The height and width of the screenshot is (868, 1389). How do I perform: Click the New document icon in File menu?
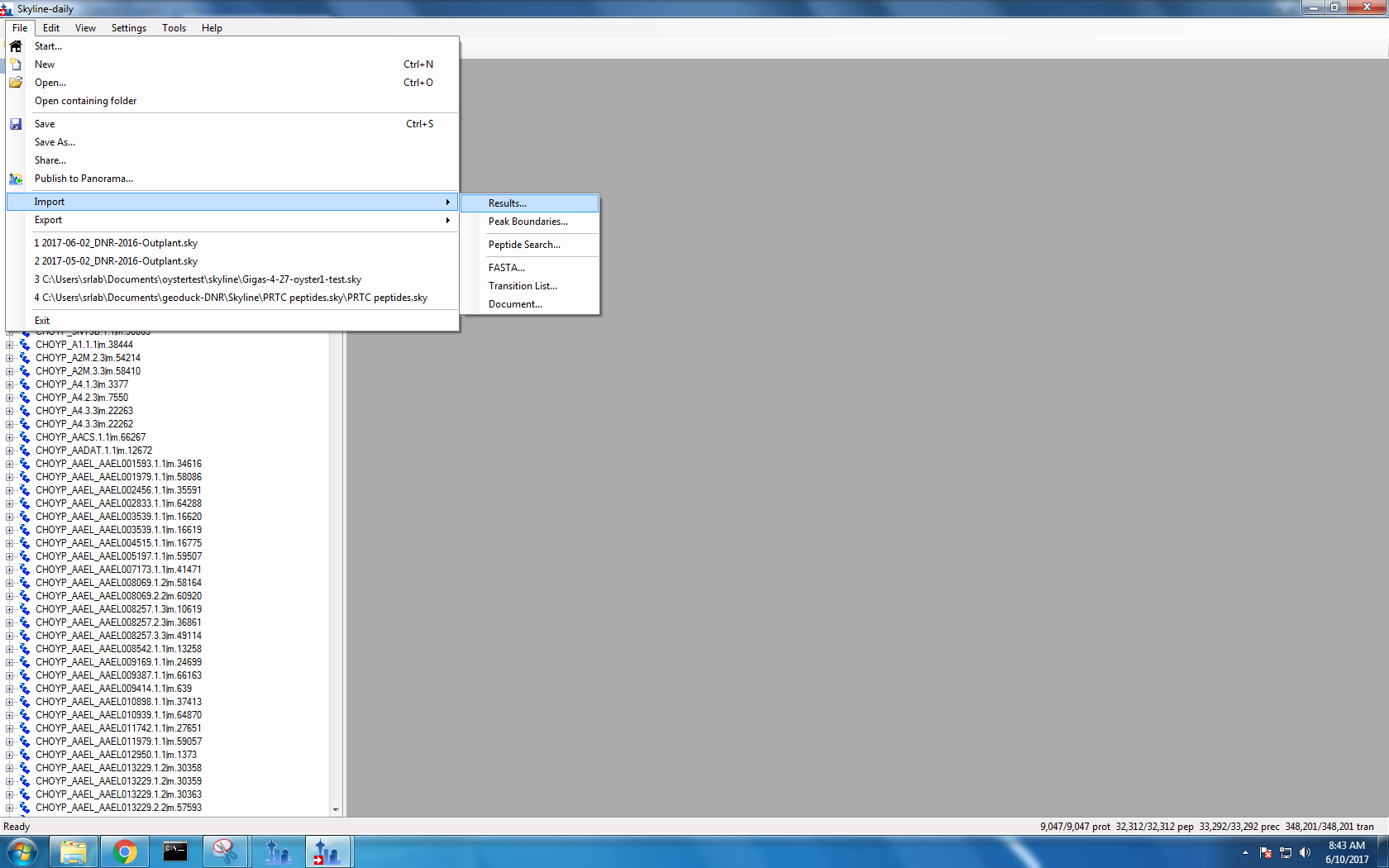pyautogui.click(x=16, y=64)
